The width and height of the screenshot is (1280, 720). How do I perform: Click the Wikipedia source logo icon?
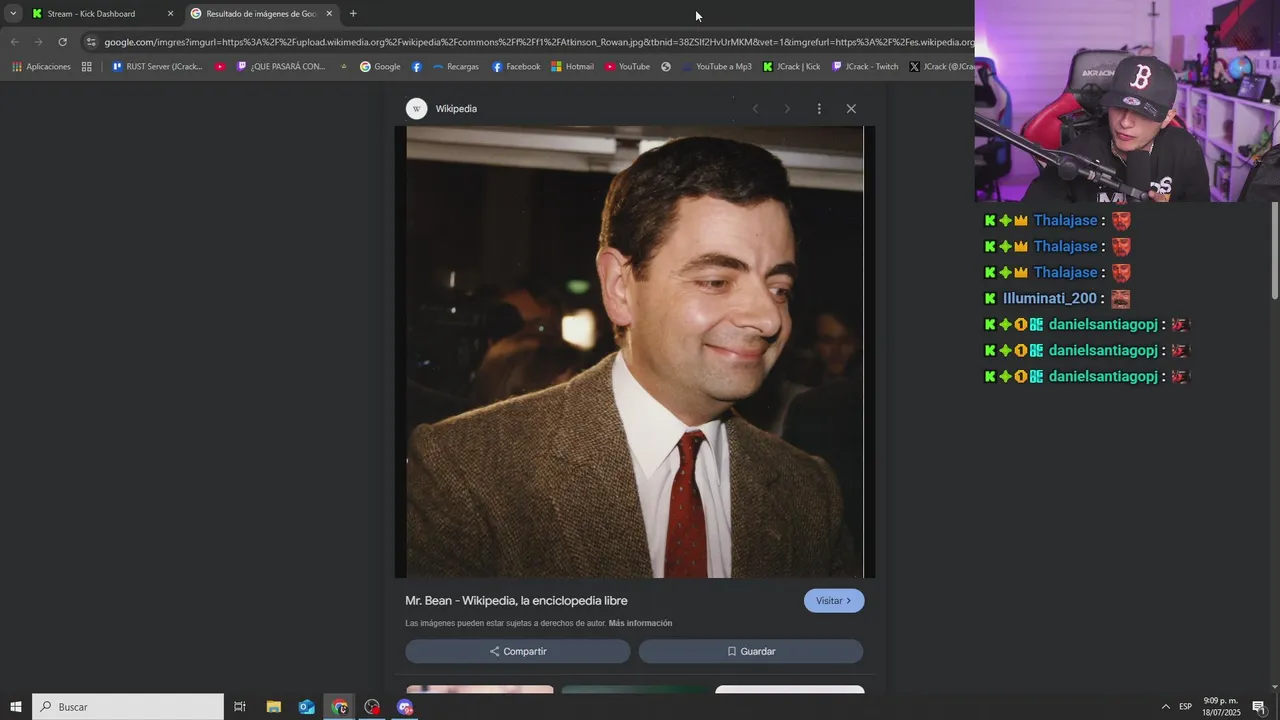coord(416,109)
